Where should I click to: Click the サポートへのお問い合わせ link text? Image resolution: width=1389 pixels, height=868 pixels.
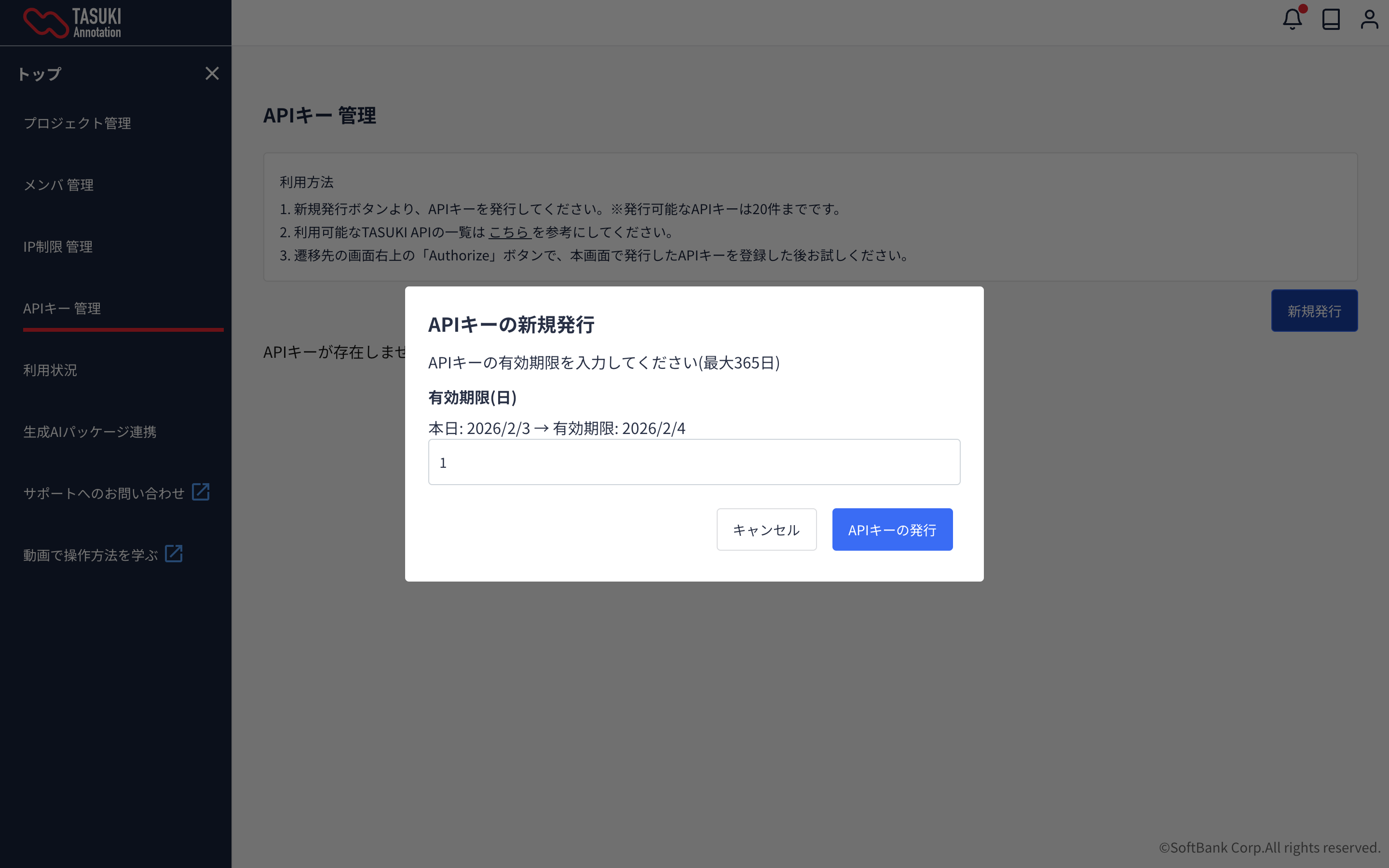click(104, 493)
